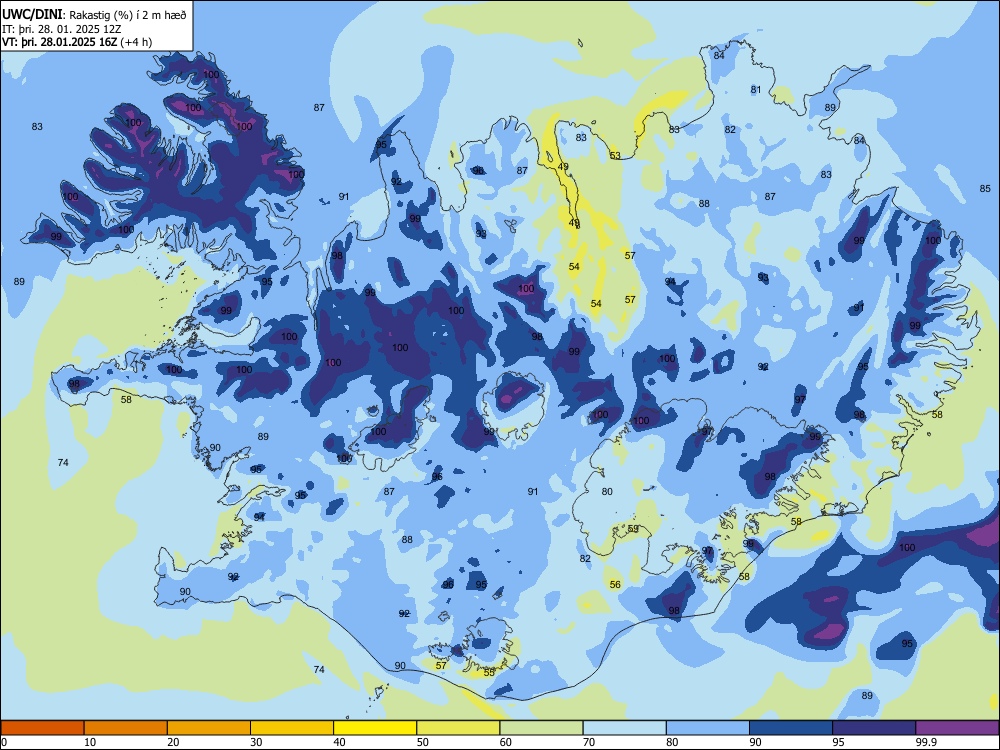
Task: Click the legend tick label '20'
Action: [x=173, y=742]
